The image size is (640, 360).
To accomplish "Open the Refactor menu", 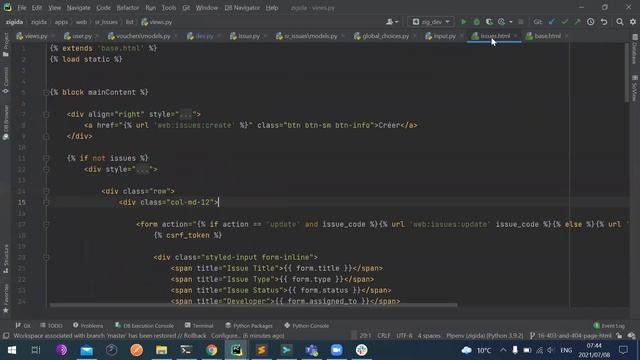I will [x=128, y=8].
